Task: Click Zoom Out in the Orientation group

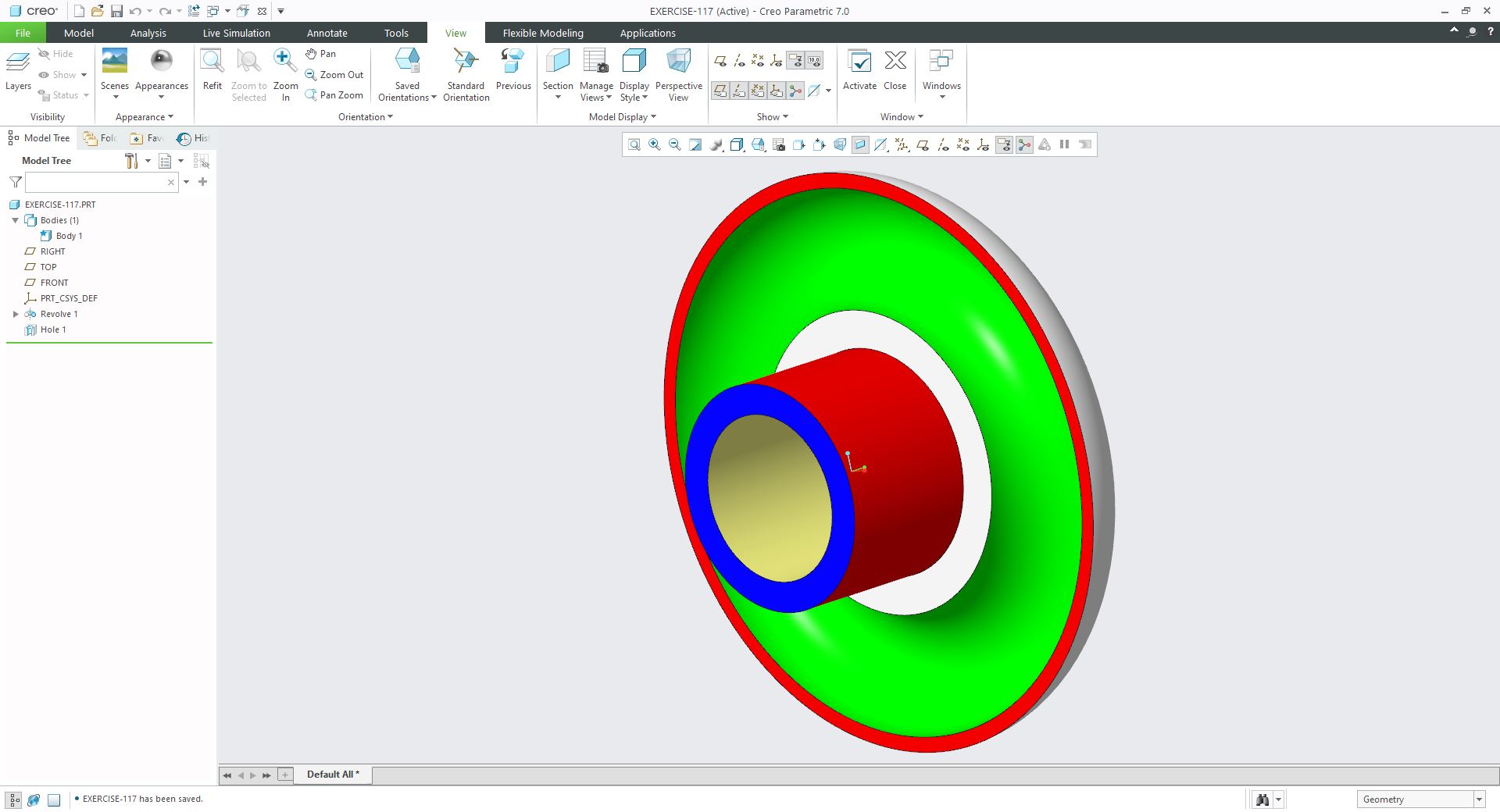Action: tap(334, 75)
